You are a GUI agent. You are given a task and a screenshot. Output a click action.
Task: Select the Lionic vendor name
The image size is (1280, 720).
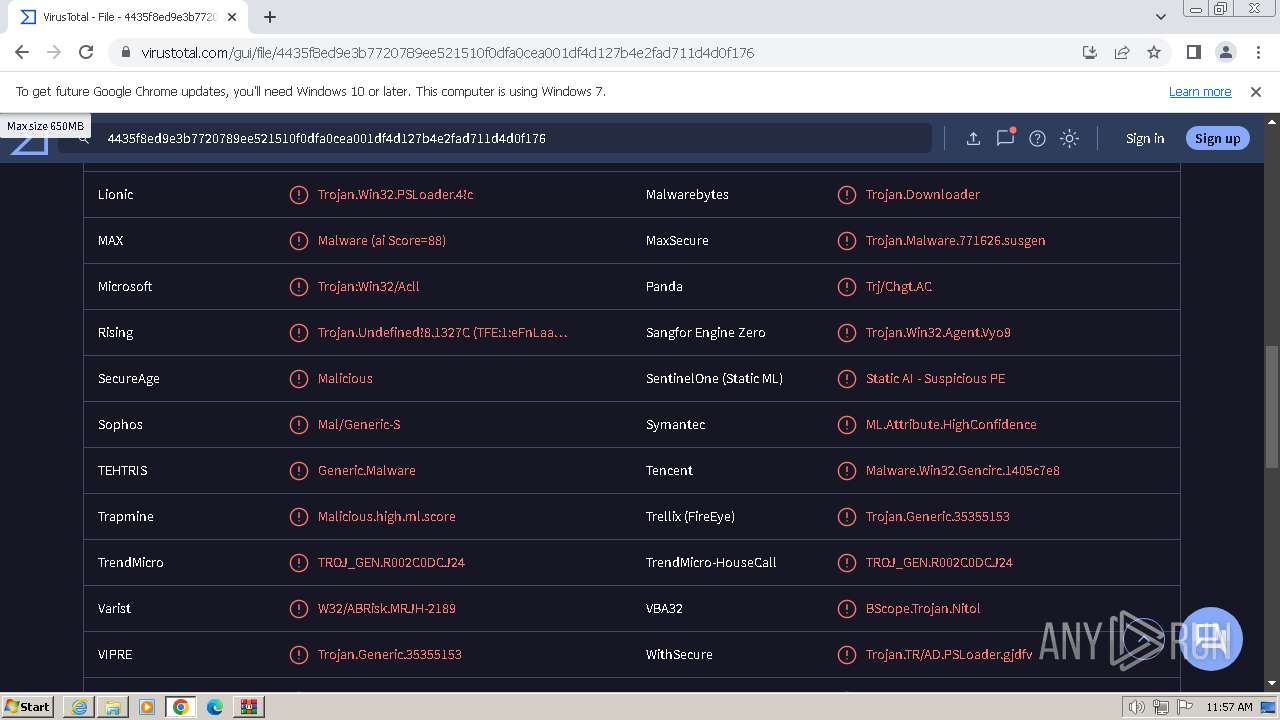click(x=115, y=194)
